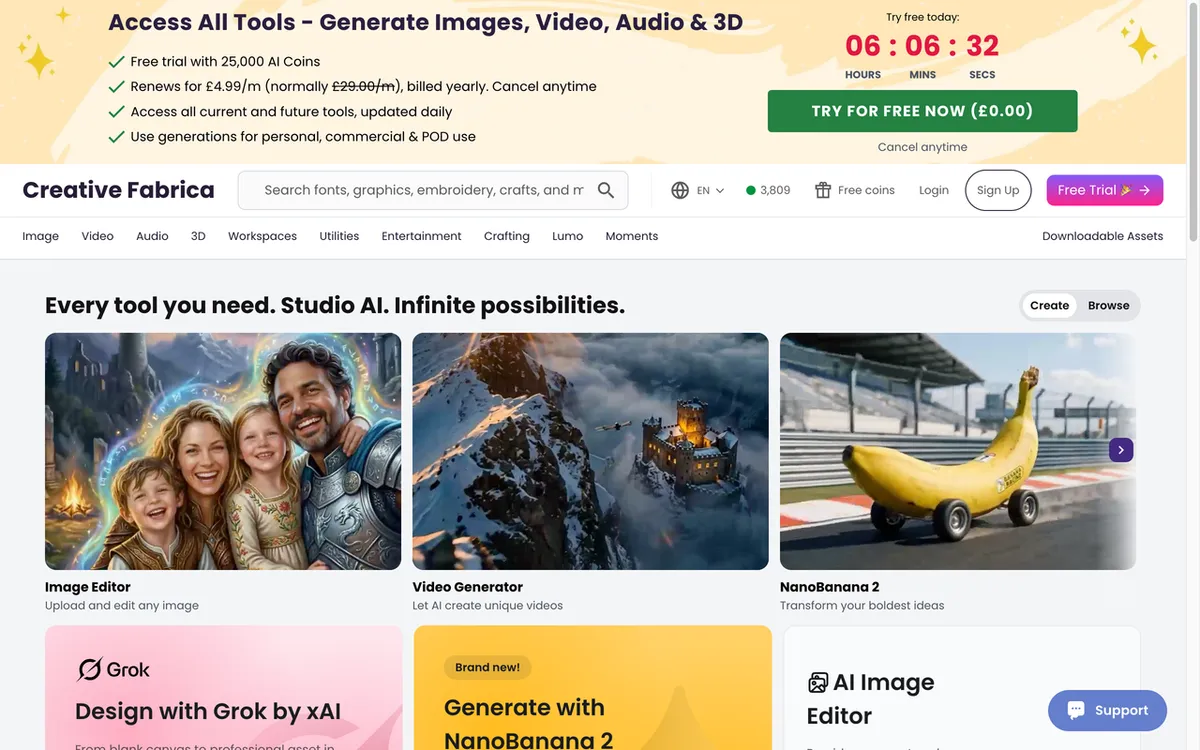Switch to the Browse toggle option
The image size is (1200, 750).
click(1108, 306)
